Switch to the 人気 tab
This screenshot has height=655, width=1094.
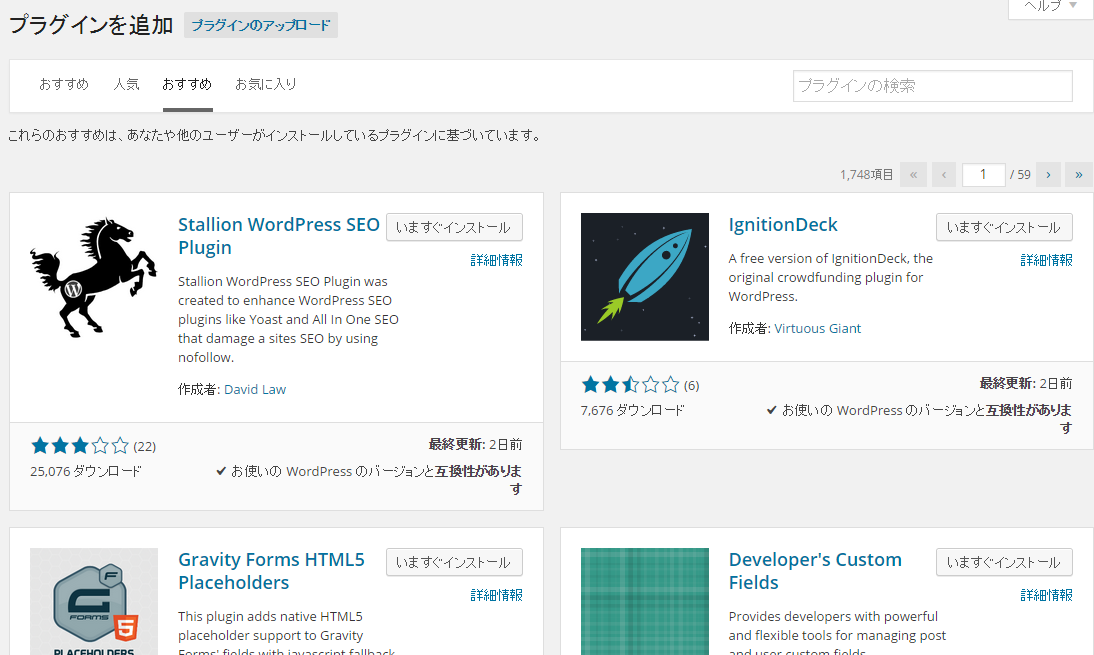126,84
